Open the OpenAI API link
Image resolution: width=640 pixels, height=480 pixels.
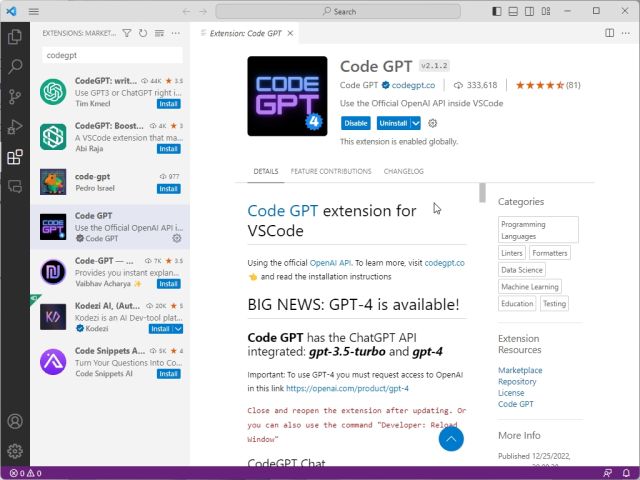point(330,263)
